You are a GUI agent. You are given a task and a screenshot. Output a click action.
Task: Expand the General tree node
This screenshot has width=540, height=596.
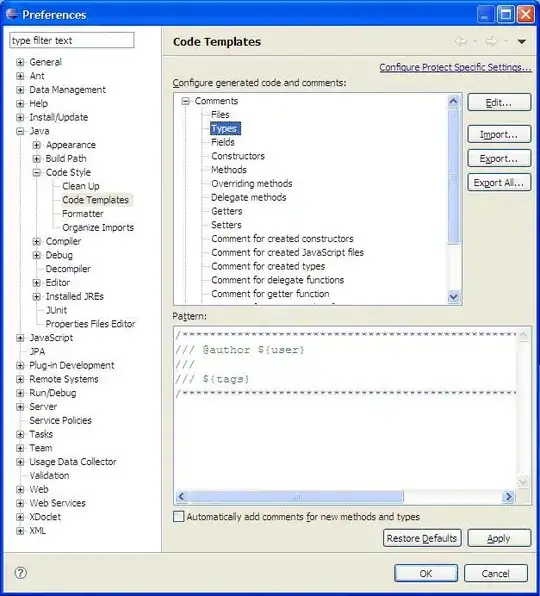tap(20, 62)
